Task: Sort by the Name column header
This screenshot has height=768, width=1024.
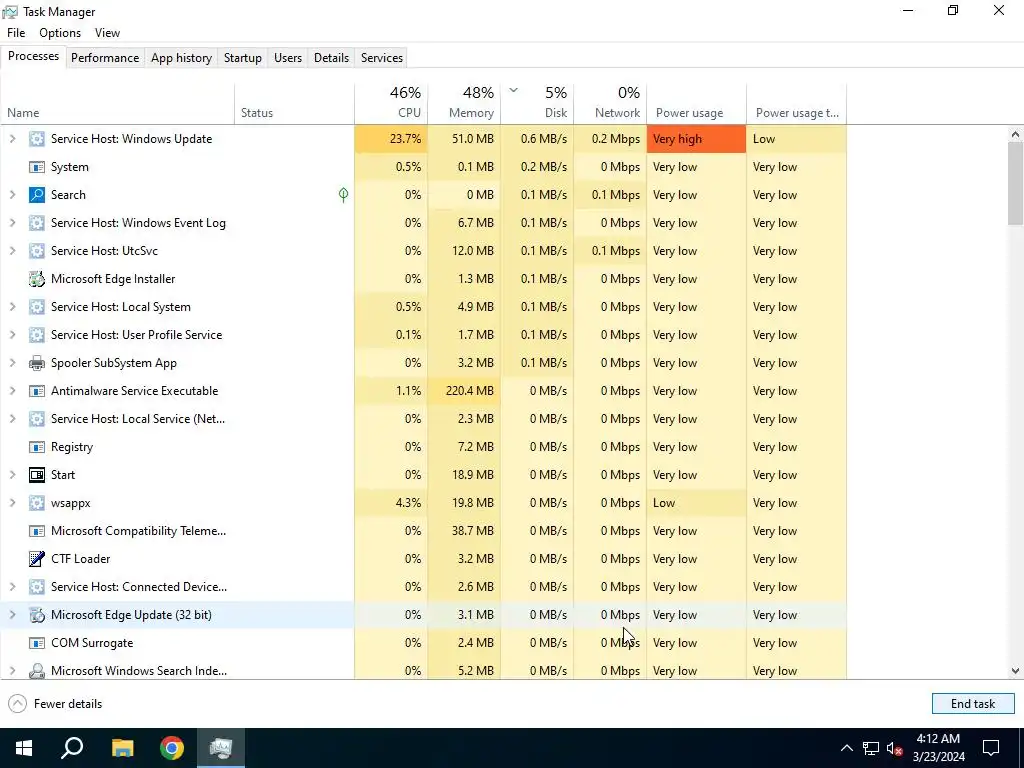Action: [118, 103]
